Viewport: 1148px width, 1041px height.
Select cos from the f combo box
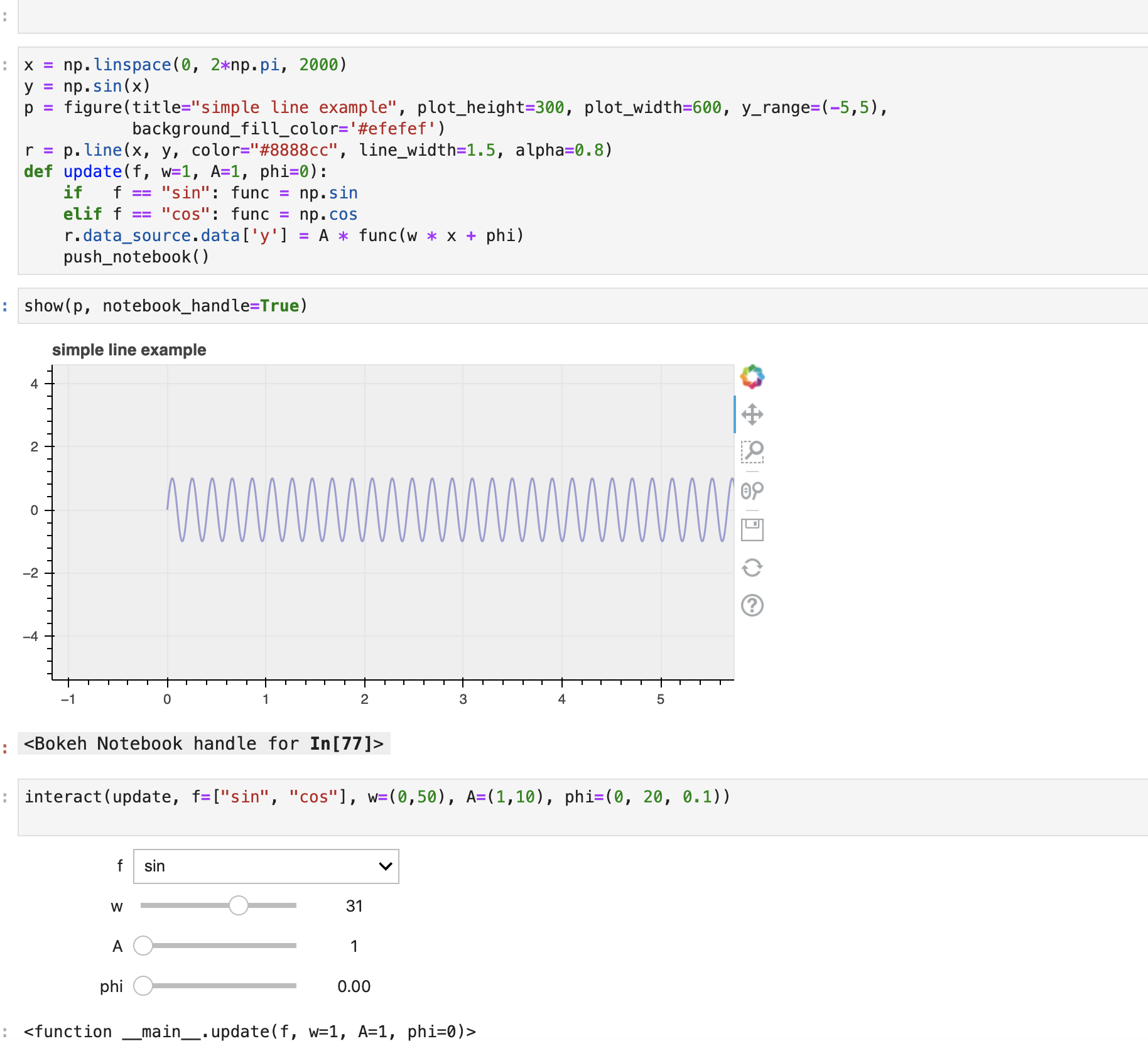(x=266, y=866)
